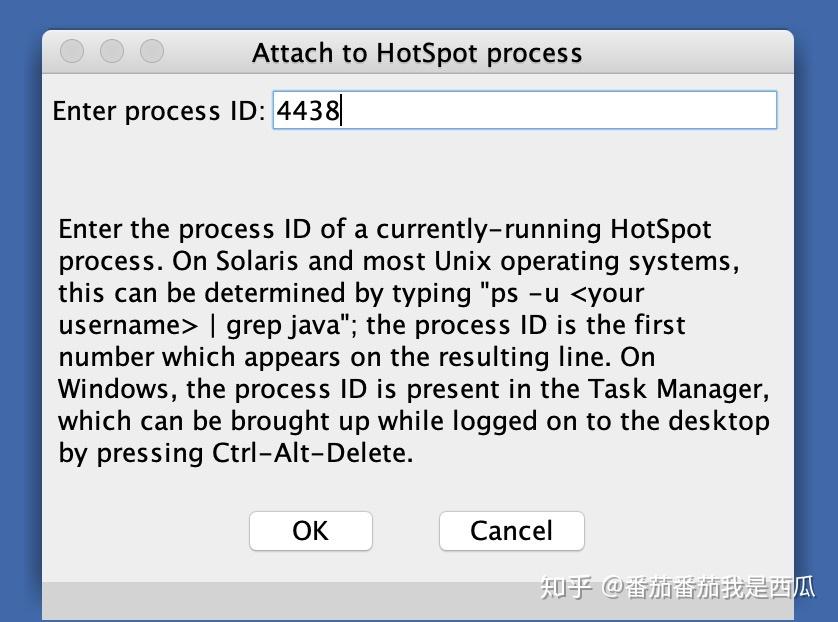The width and height of the screenshot is (838, 622).
Task: Click the Zhihu watermark text
Action: coord(677,588)
